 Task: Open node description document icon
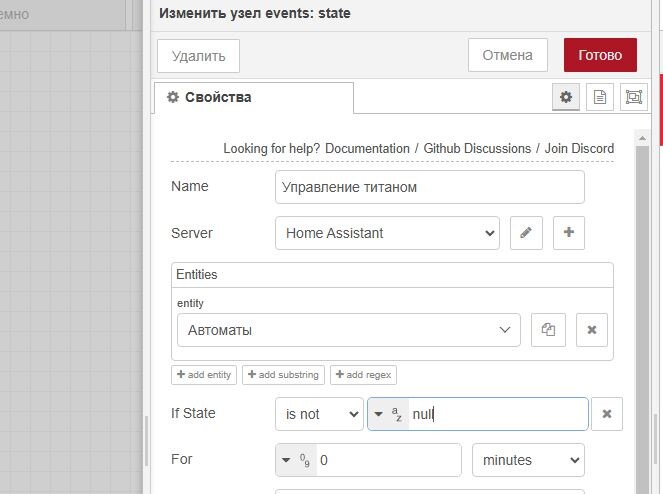click(600, 97)
